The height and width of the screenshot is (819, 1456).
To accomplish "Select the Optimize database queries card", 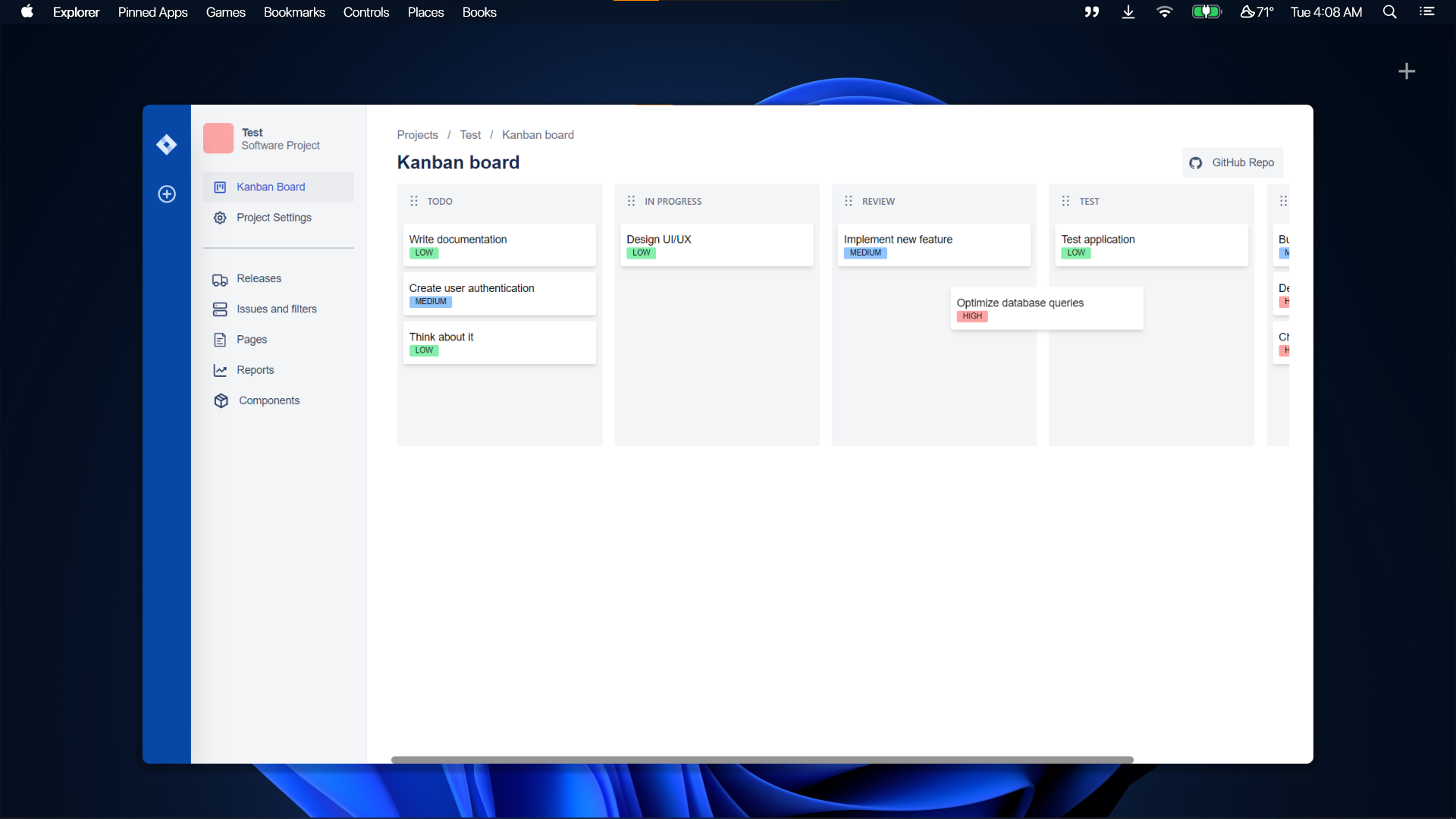I will coord(1046,308).
